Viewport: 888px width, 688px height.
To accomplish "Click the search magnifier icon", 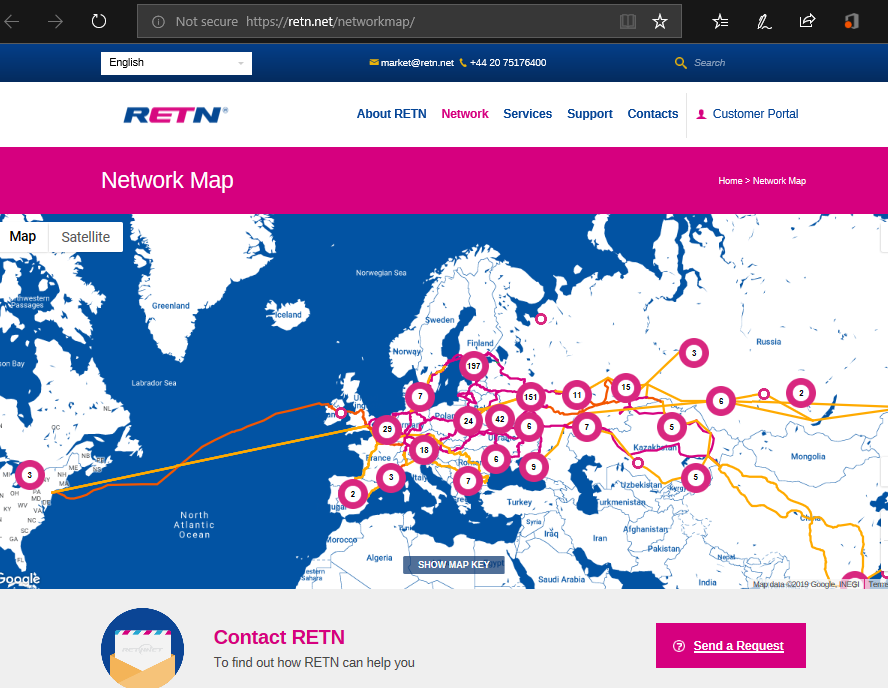I will point(681,63).
